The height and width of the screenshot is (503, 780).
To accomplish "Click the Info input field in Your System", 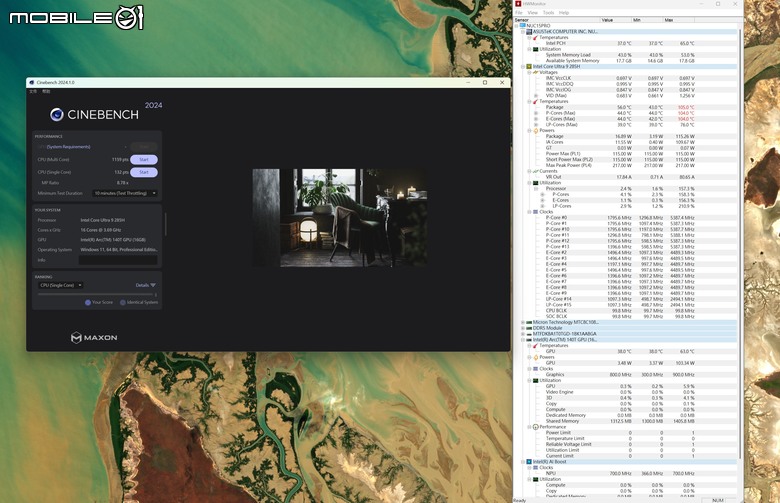I will point(118,260).
